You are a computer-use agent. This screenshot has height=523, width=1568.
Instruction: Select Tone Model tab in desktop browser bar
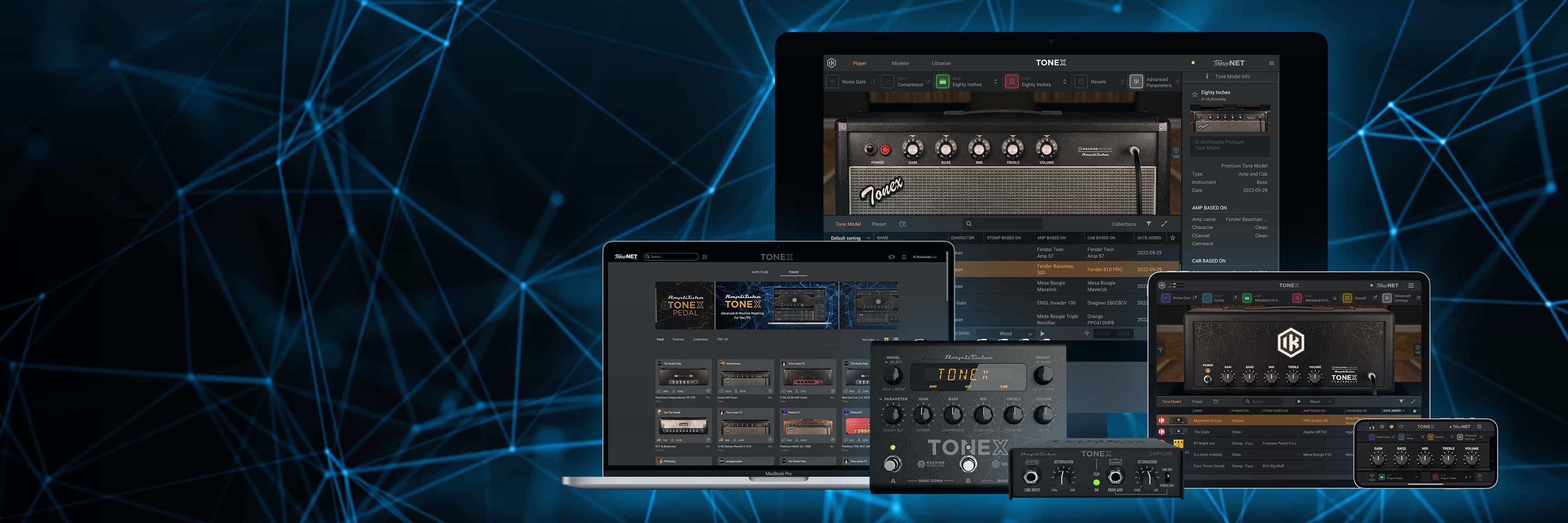(848, 224)
